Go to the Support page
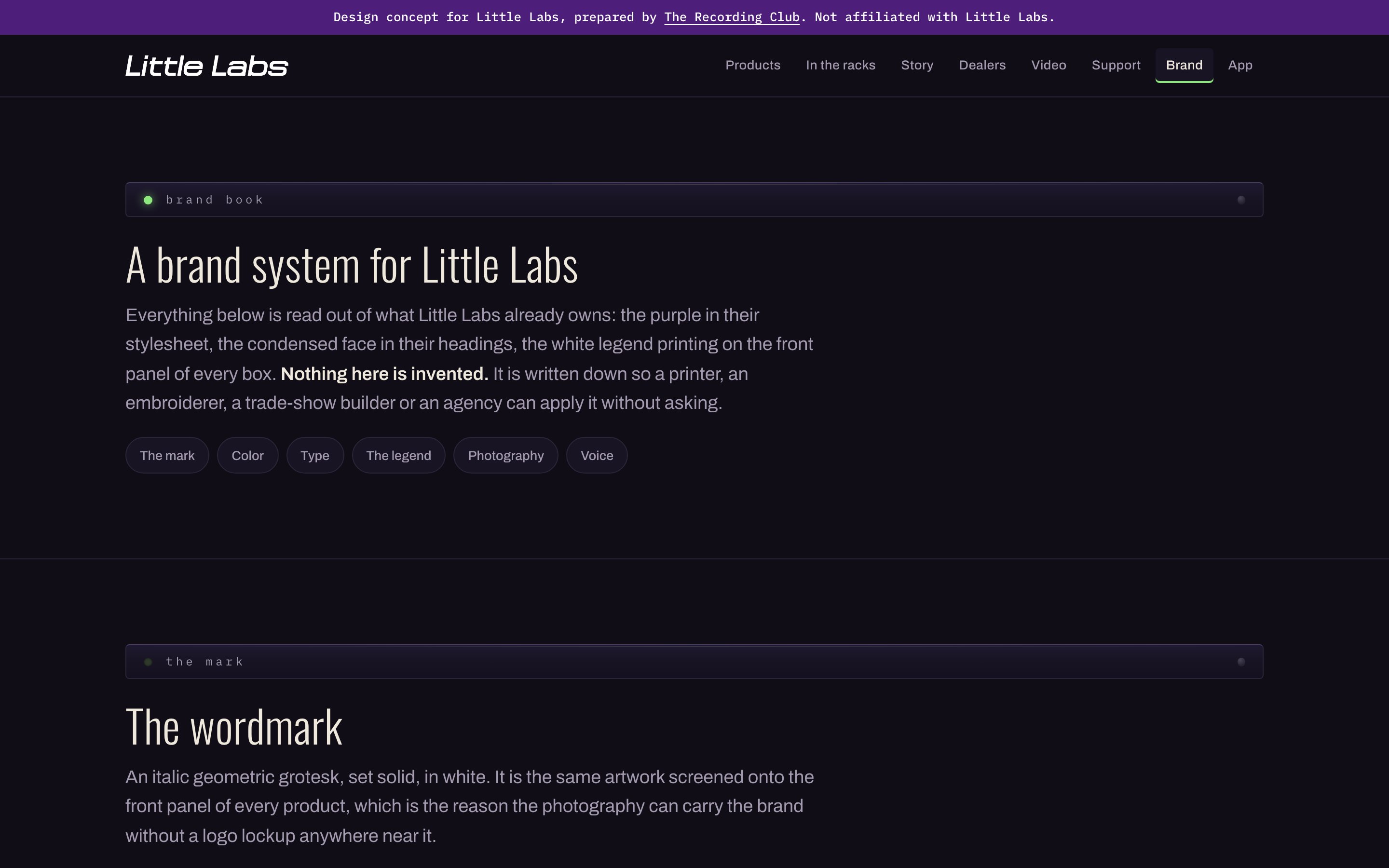 1116,66
